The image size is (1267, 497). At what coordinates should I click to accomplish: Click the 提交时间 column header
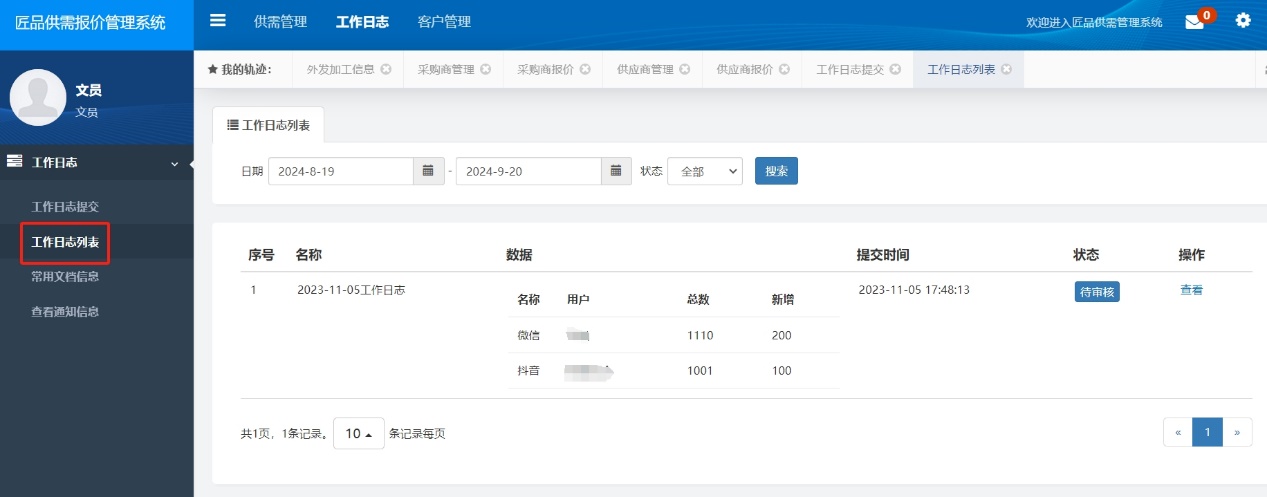pyautogui.click(x=883, y=255)
